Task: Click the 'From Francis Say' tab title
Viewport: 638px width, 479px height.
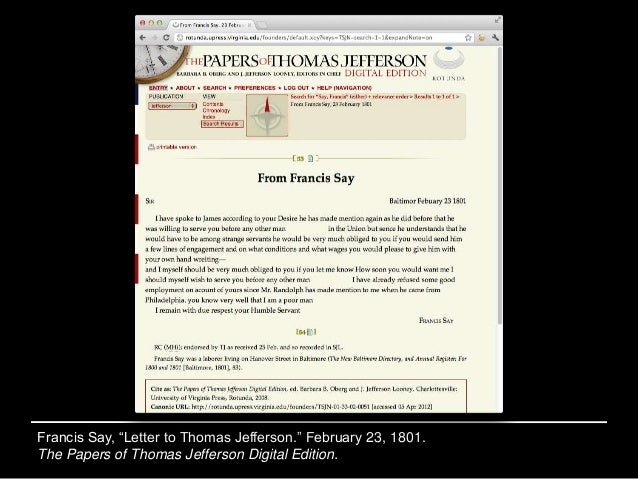Action: (211, 25)
